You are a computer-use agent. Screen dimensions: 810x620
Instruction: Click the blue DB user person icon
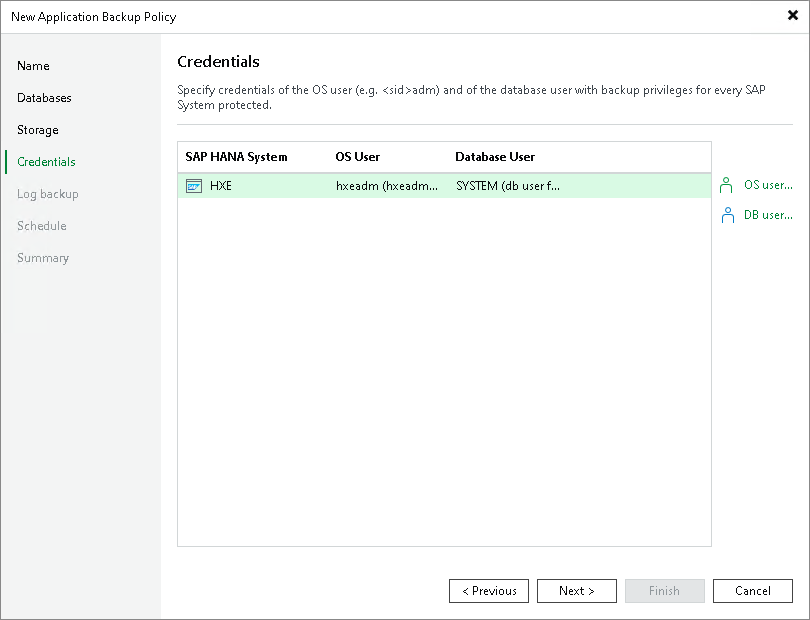pyautogui.click(x=725, y=214)
